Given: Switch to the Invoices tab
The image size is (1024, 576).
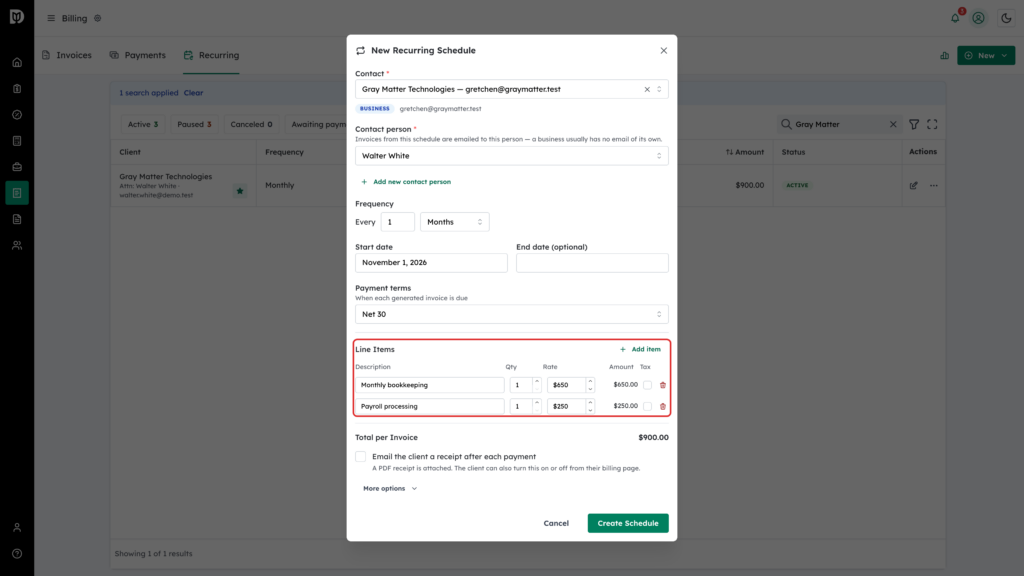Looking at the screenshot, I should click(x=67, y=56).
